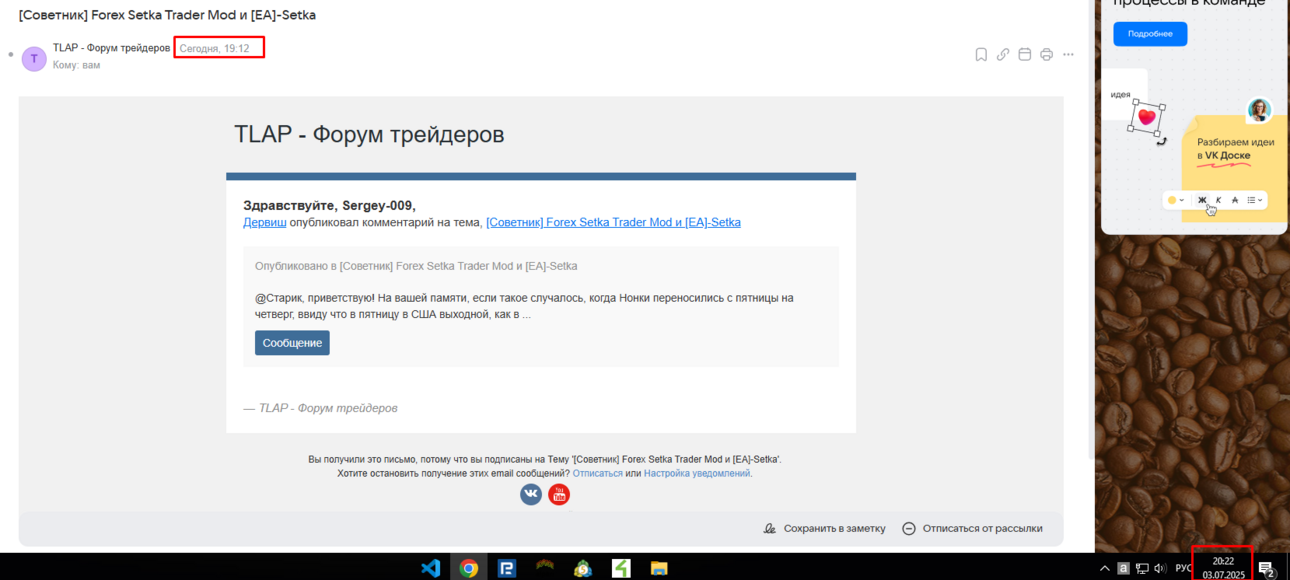Viewport: 1290px width, 580px height.
Task: Click the subject line [Советник] Forex Setka Trader Mod
Action: (x=167, y=16)
